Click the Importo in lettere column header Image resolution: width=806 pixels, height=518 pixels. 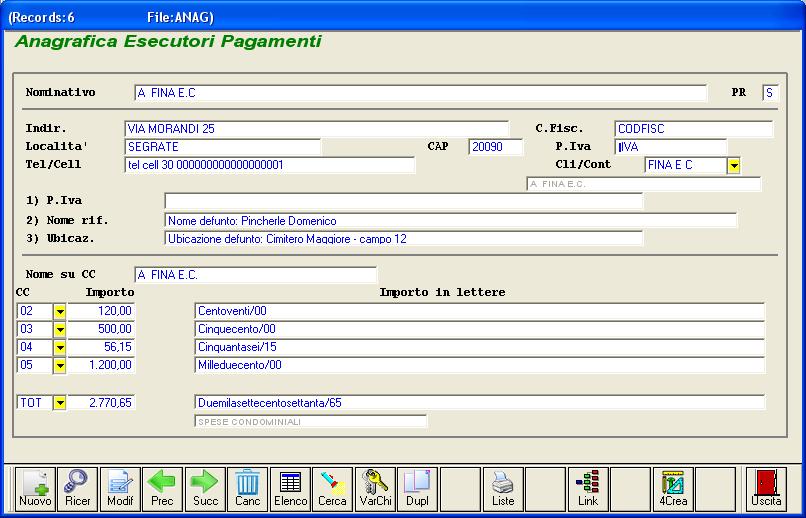[442, 292]
